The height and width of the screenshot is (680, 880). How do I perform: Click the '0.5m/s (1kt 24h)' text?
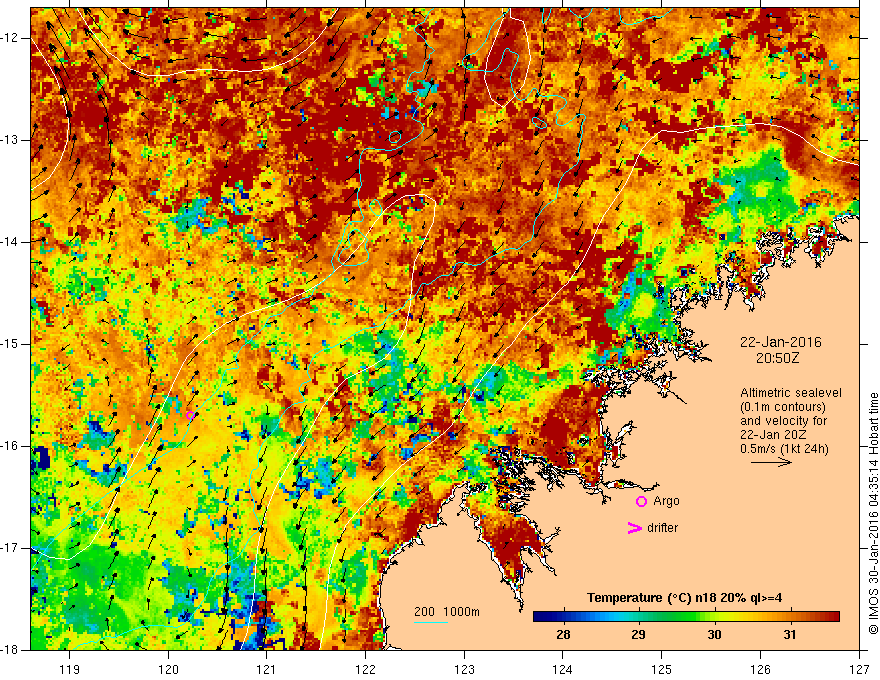point(784,449)
